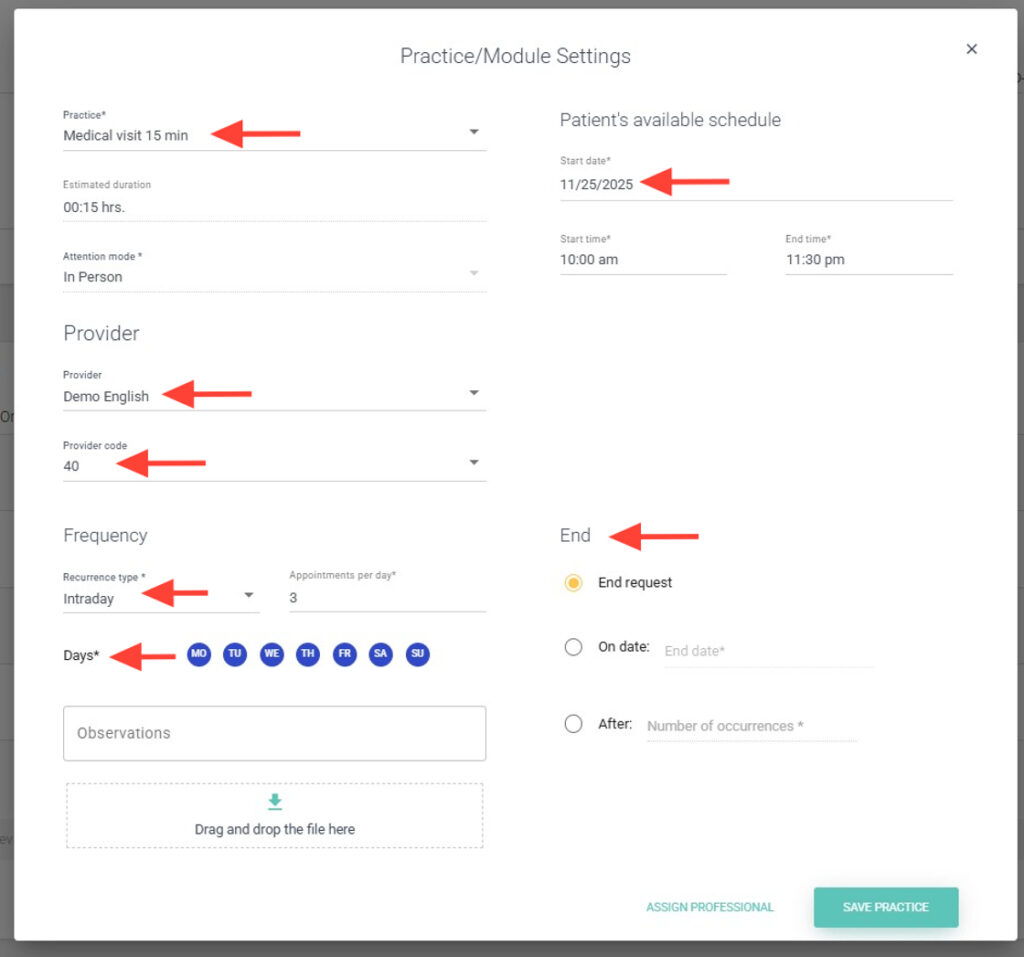Viewport: 1024px width, 957px height.
Task: Toggle the TU day circle
Action: tap(235, 654)
